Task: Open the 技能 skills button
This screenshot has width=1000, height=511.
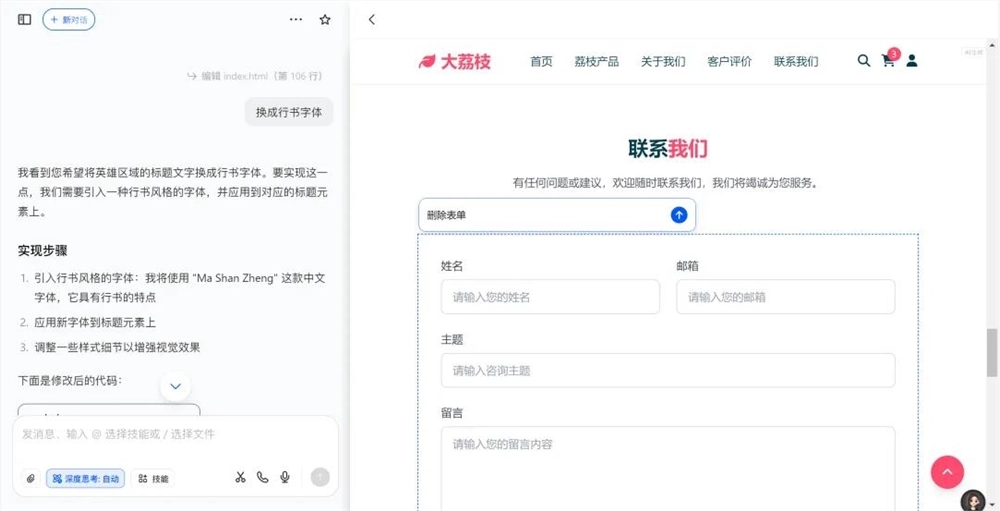Action: (x=153, y=478)
